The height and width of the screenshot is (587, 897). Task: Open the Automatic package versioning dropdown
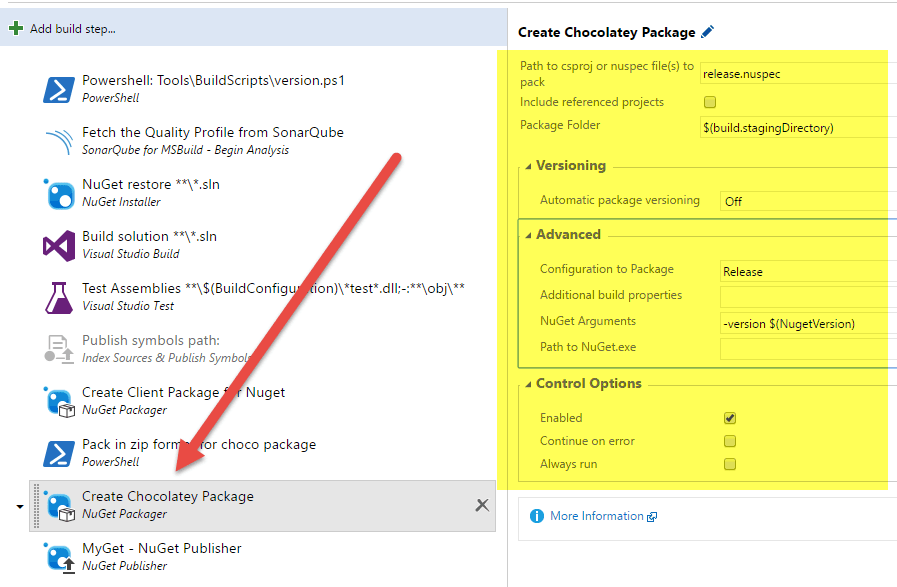[800, 200]
